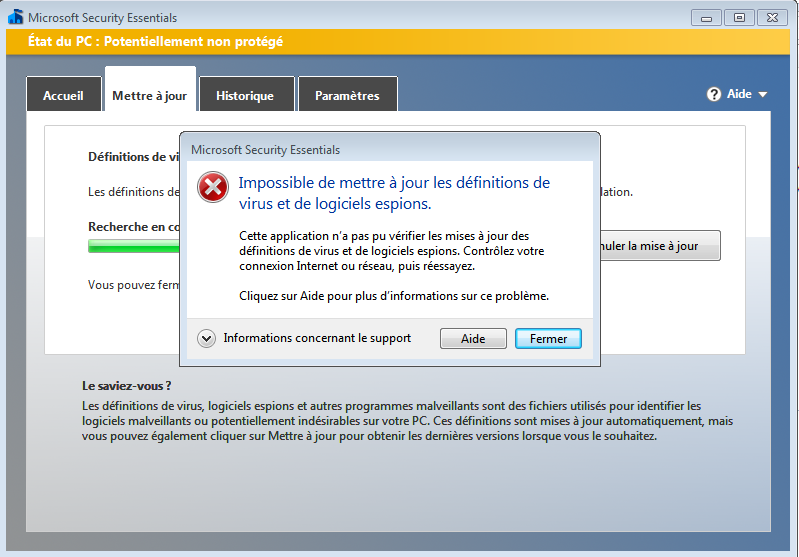
Task: Click the blue Impossible de mettre à jour heading
Action: (393, 193)
